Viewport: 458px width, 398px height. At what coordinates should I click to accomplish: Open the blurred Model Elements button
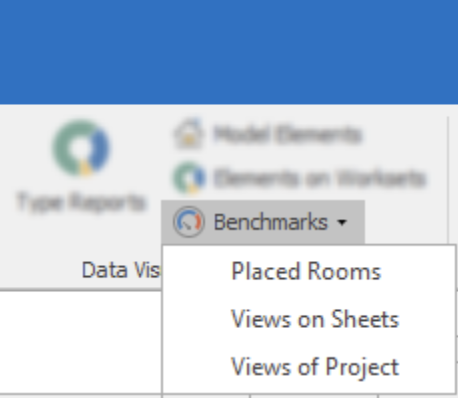click(x=268, y=134)
